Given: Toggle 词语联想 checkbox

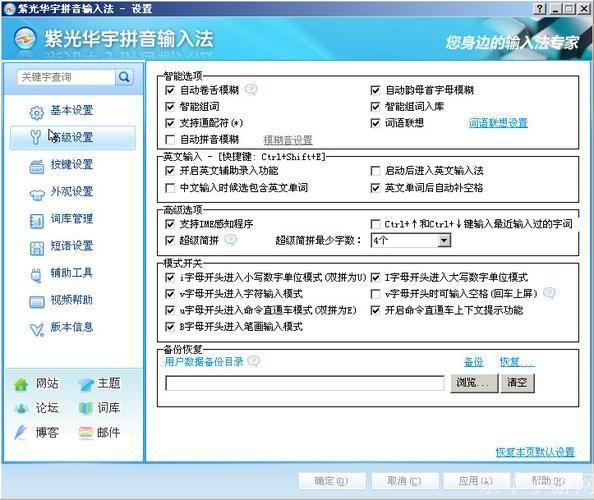Looking at the screenshot, I should pos(375,123).
